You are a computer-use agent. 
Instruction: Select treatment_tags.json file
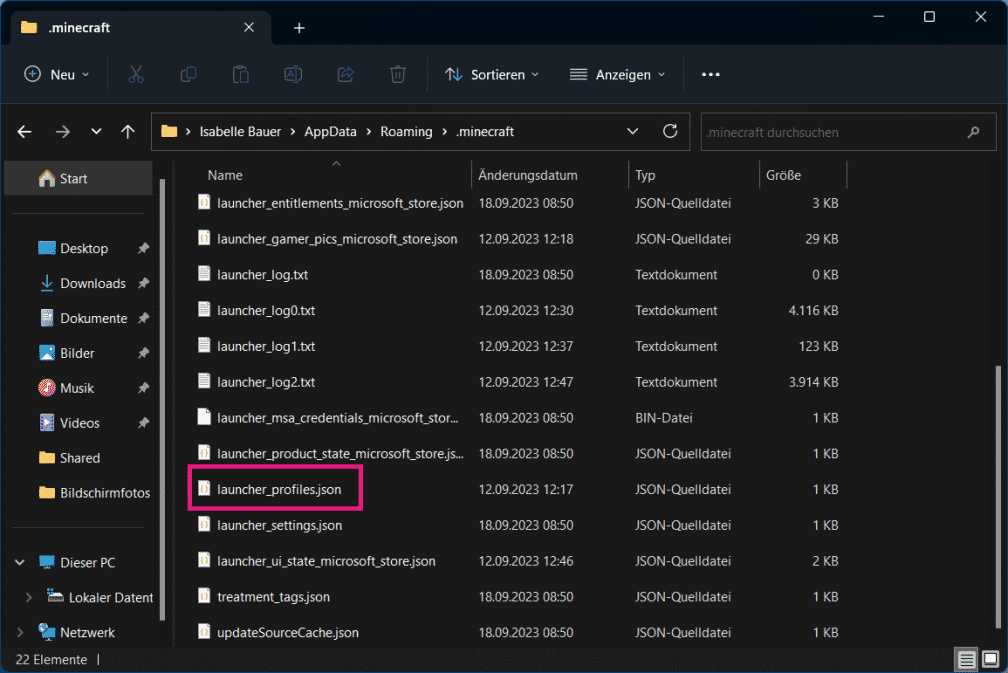coord(273,597)
